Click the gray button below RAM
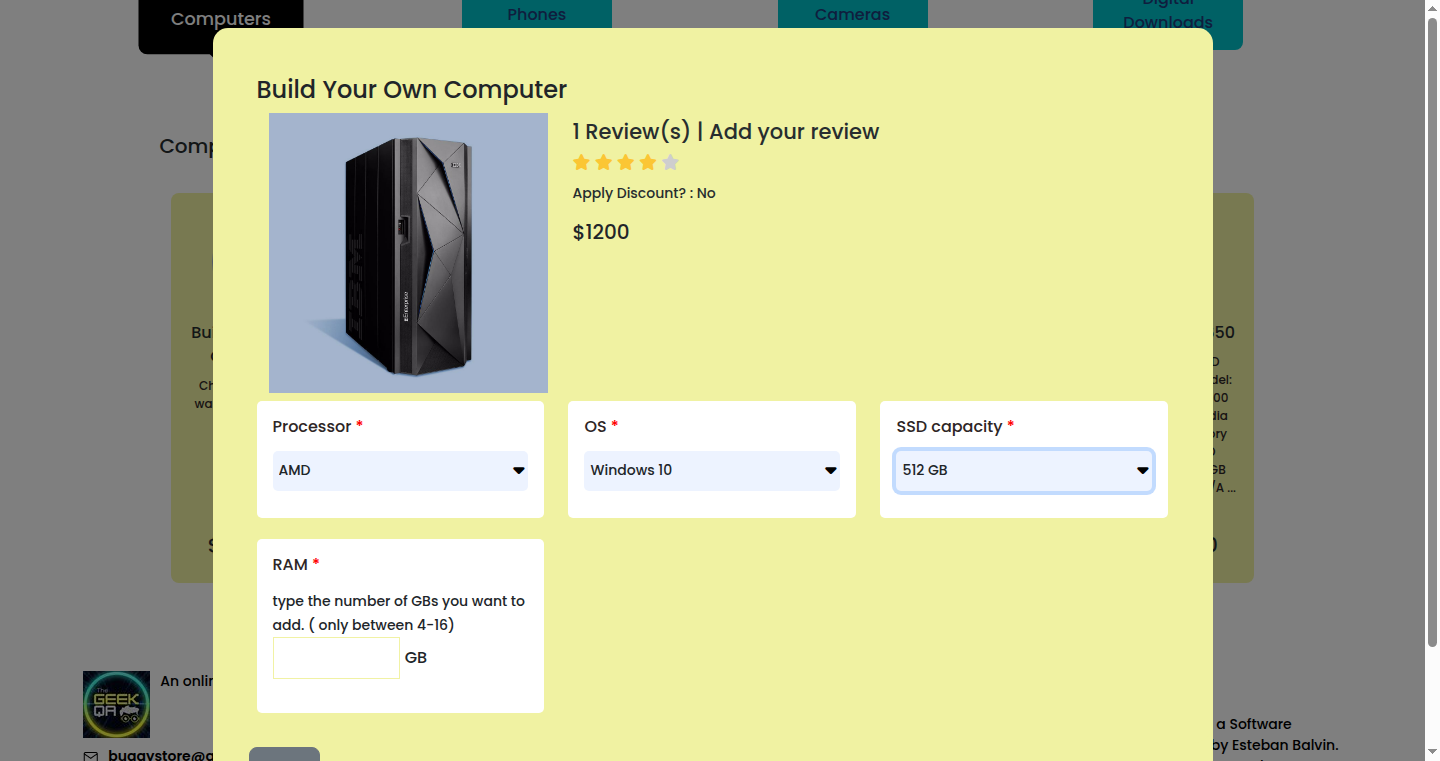Viewport: 1440px width, 761px height. coord(284,754)
